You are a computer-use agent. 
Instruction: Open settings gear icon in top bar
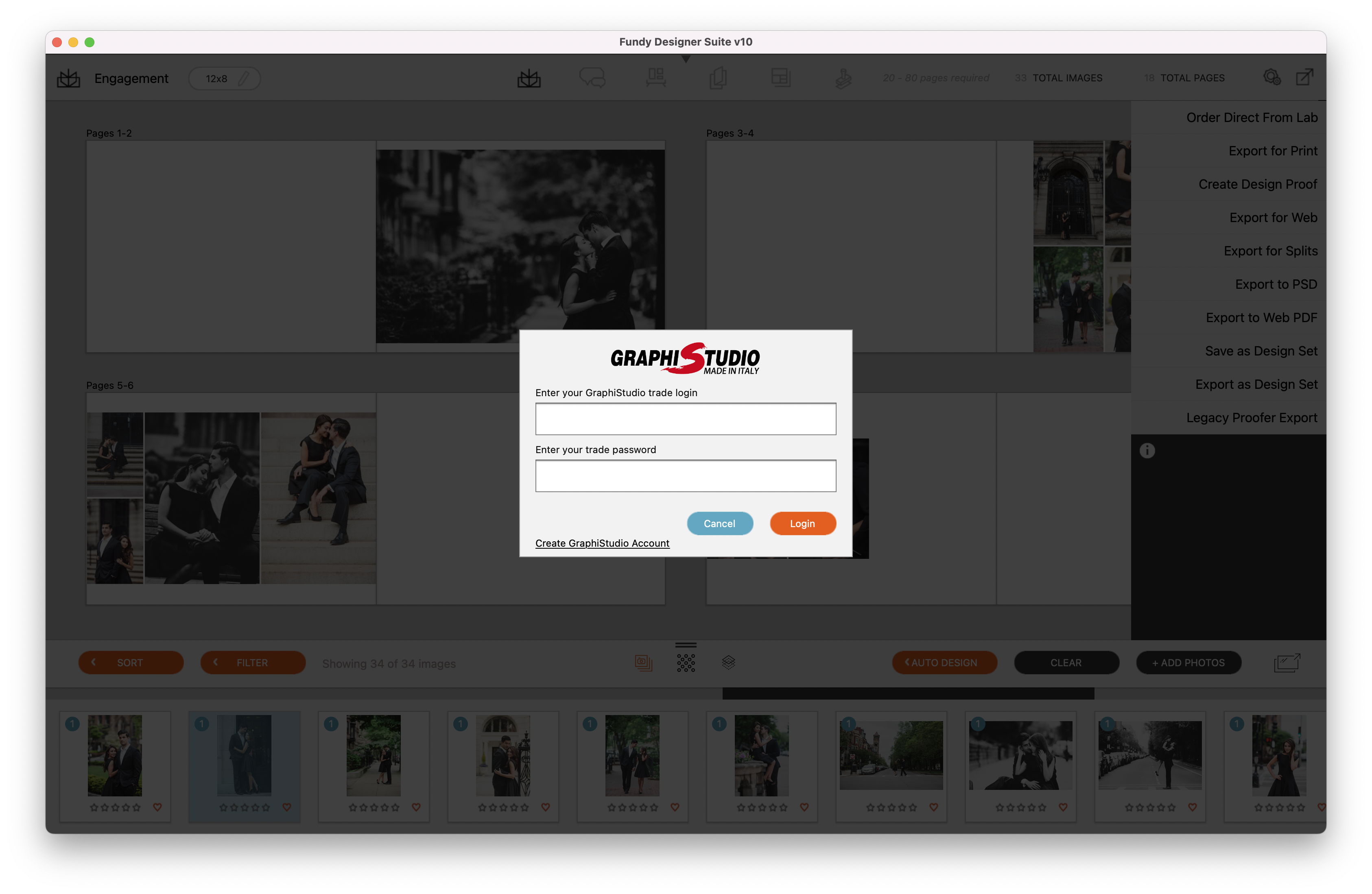click(1272, 77)
